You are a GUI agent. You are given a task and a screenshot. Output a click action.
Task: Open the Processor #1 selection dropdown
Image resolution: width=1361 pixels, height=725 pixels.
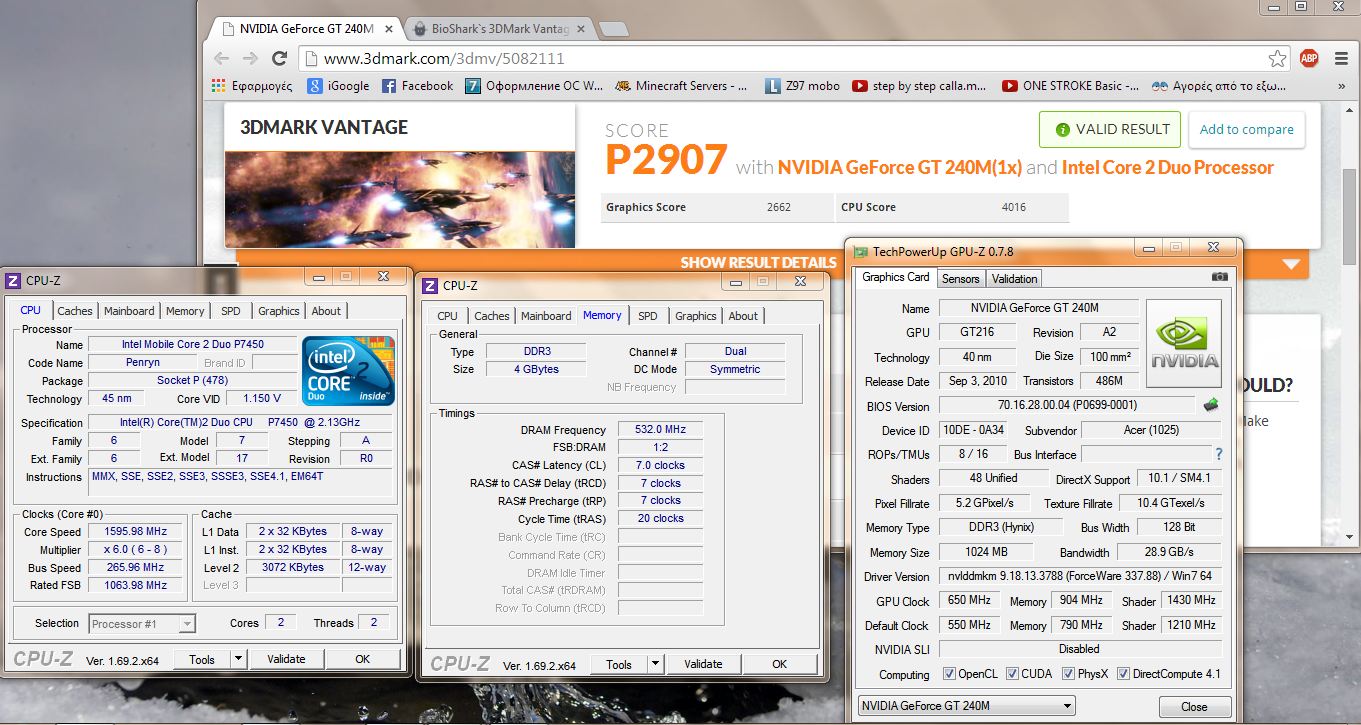click(x=142, y=623)
